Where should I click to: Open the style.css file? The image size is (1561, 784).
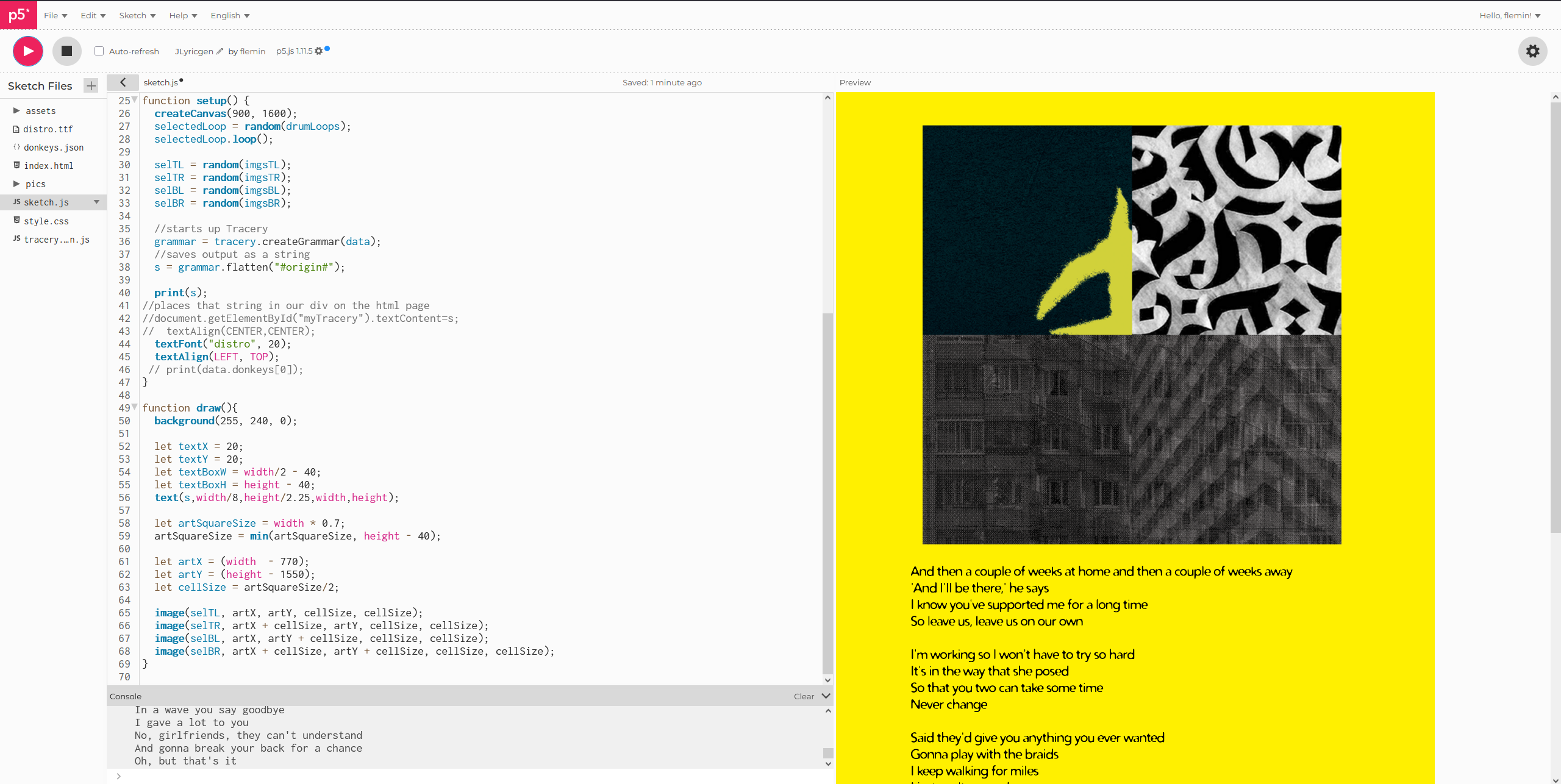[46, 221]
